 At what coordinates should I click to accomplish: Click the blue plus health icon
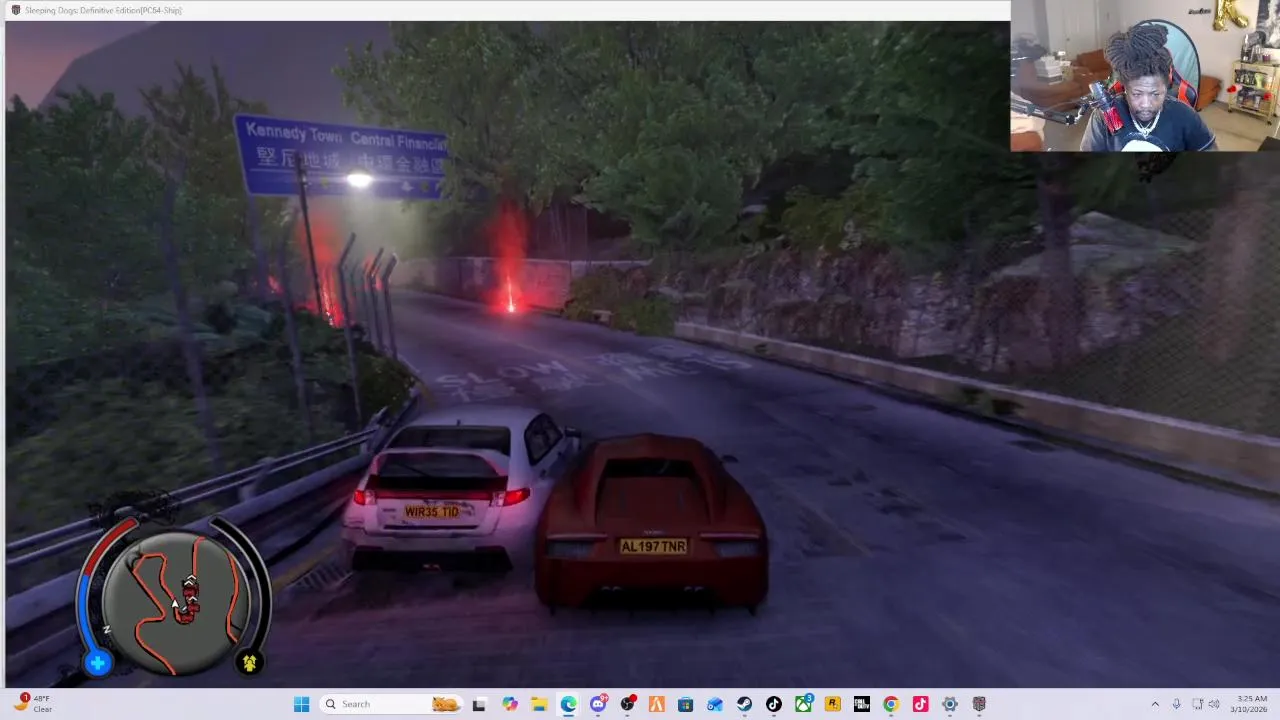click(98, 662)
